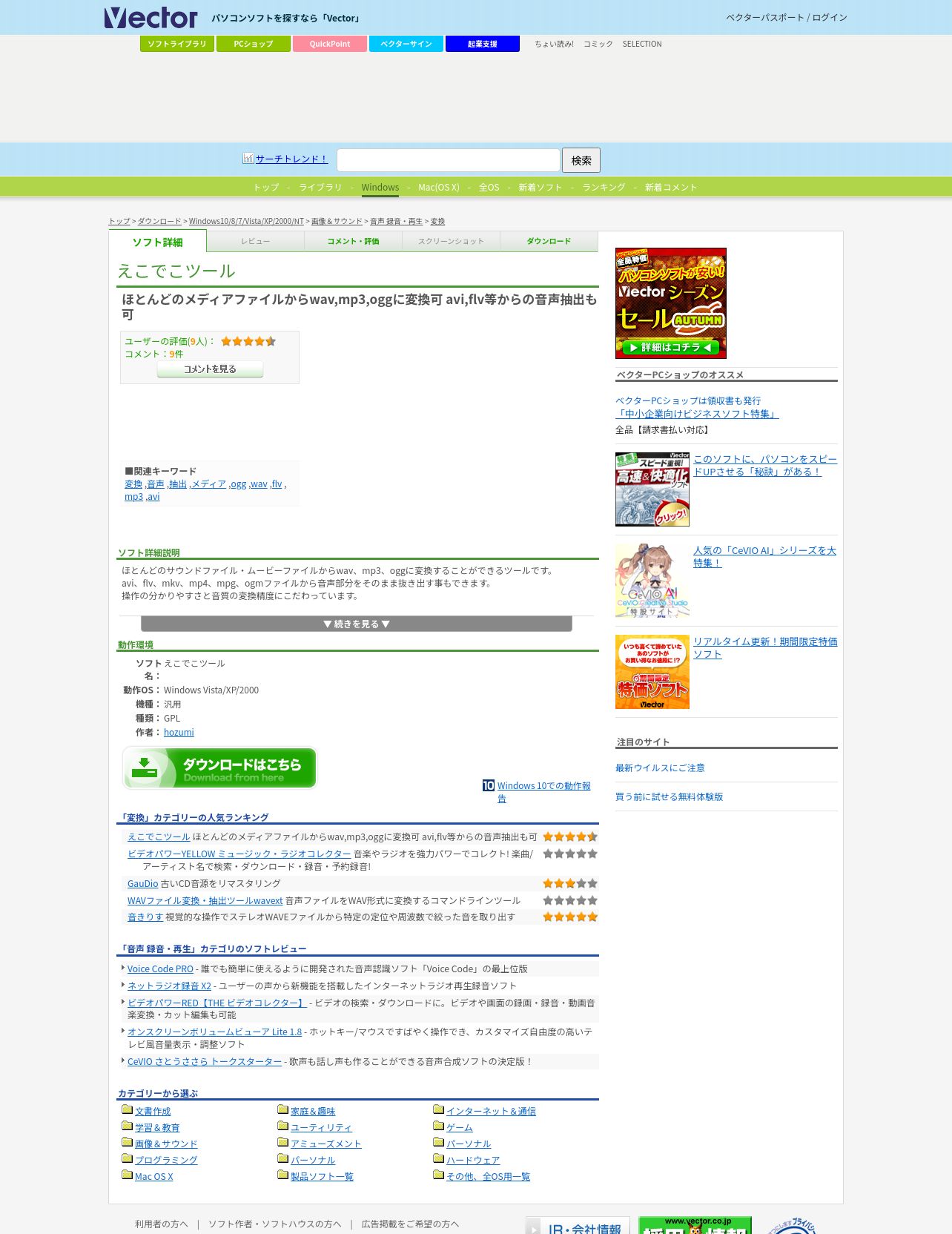Screen dimensions: 952x1234
Task: Click the Vector autumn sale banner
Action: click(x=671, y=303)
